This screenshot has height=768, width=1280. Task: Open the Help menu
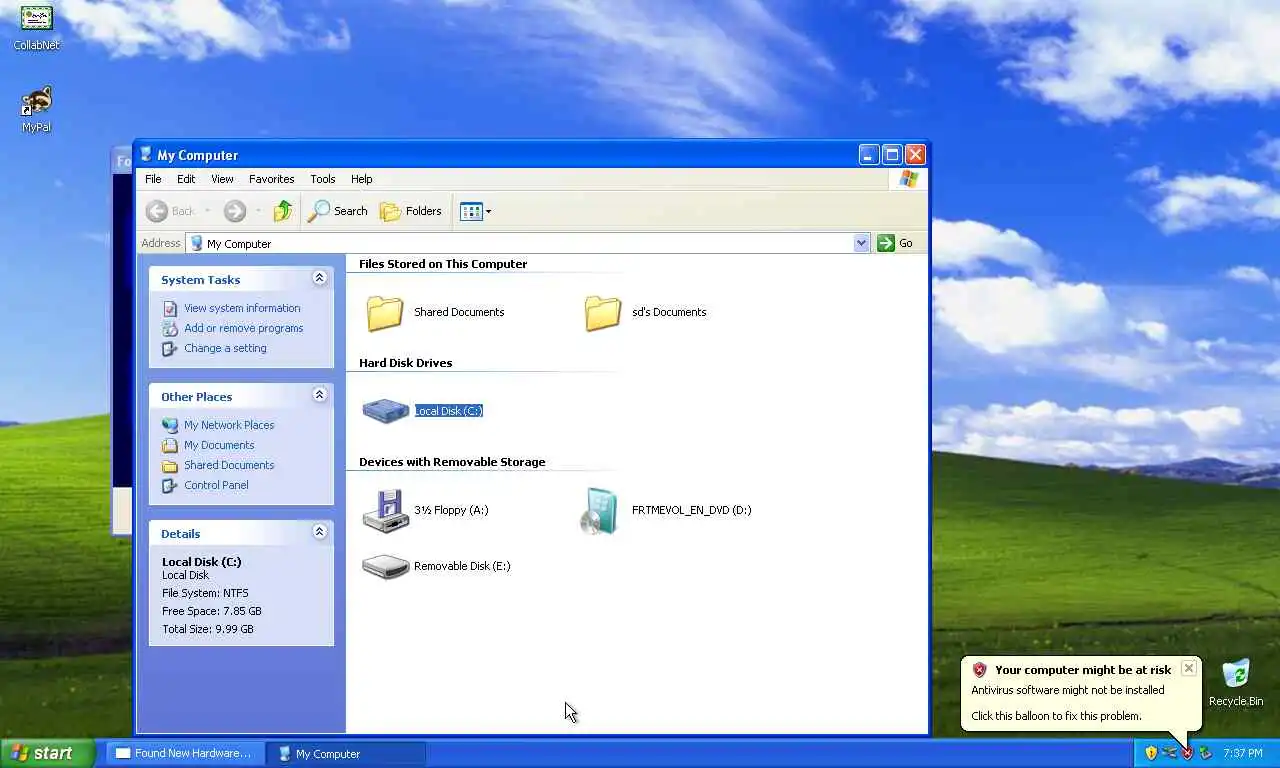[x=362, y=179]
